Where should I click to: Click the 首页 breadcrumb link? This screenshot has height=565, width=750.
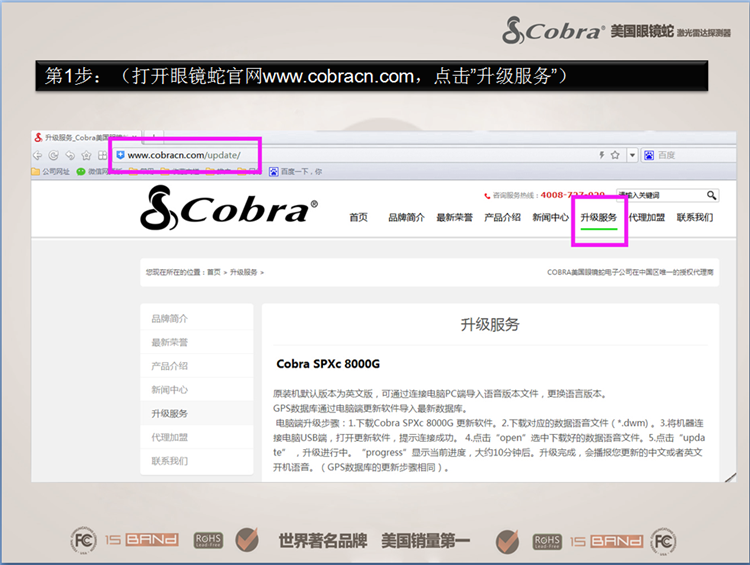coord(214,272)
